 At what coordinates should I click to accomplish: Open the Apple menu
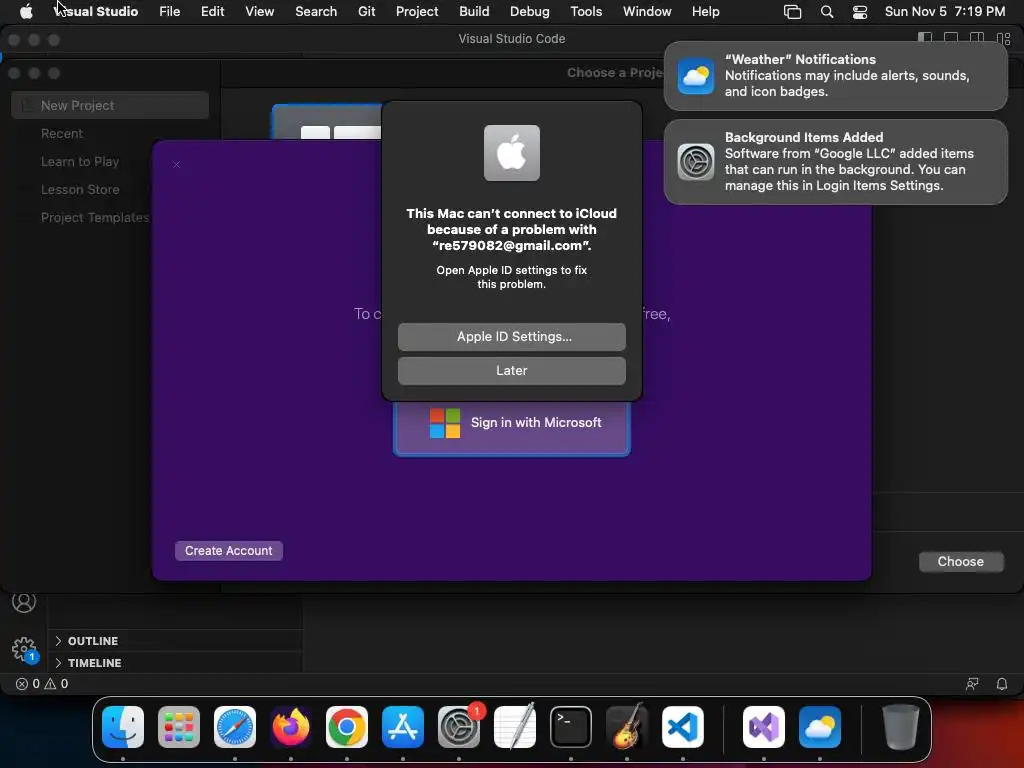coord(26,12)
